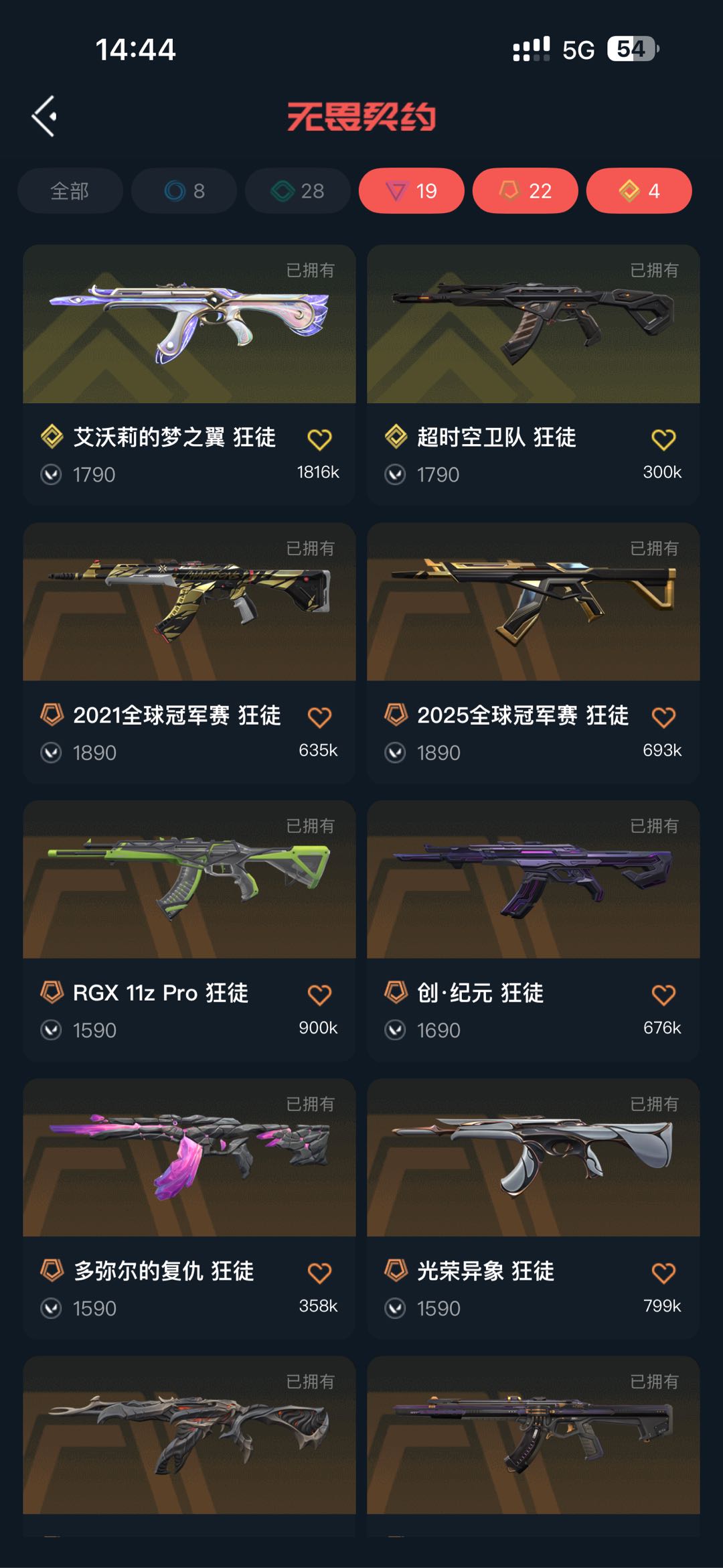
Task: Open the green RGX 11z Pro thumbnail
Action: click(x=189, y=879)
